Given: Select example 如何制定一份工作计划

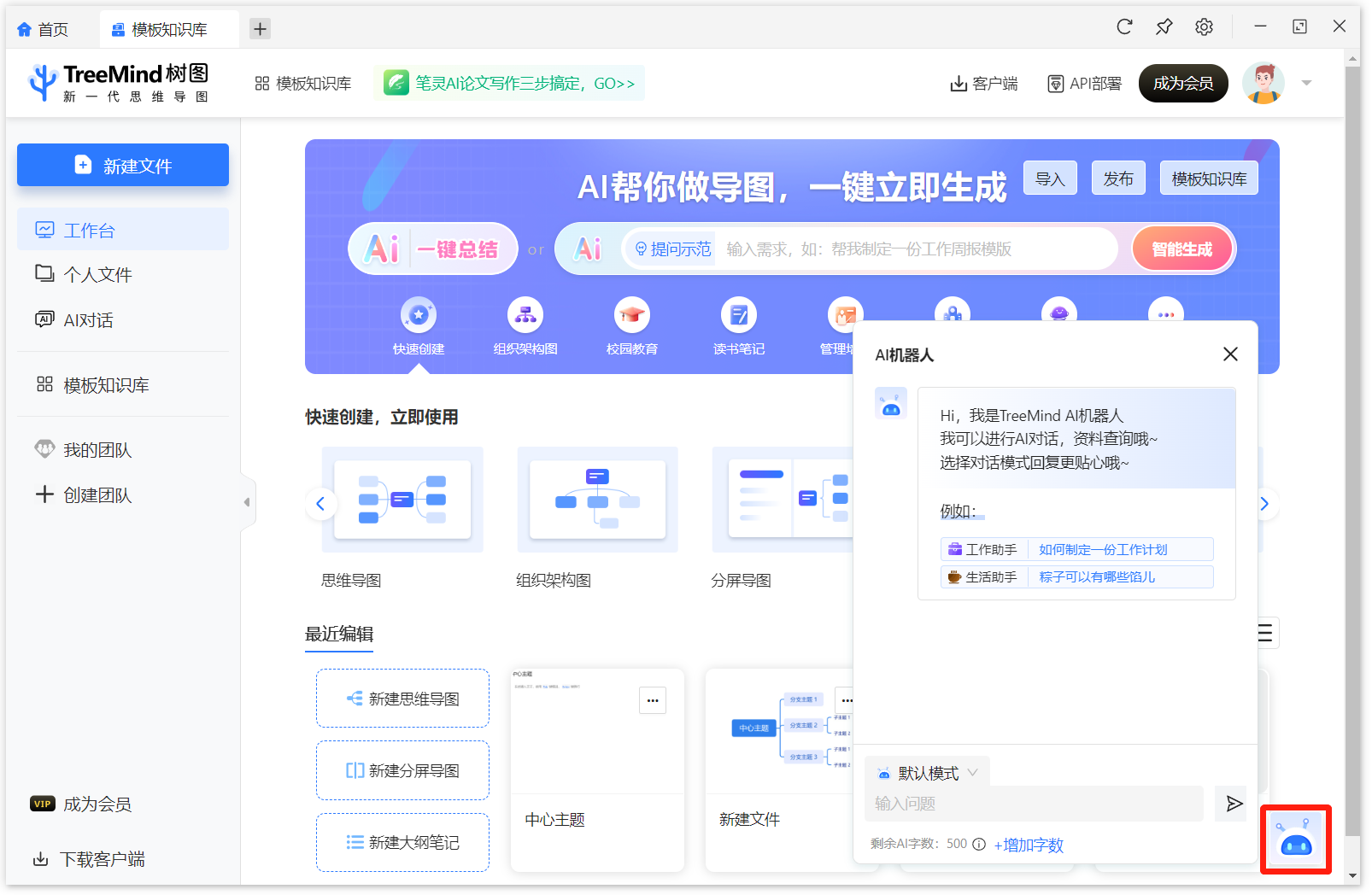Looking at the screenshot, I should [1103, 549].
